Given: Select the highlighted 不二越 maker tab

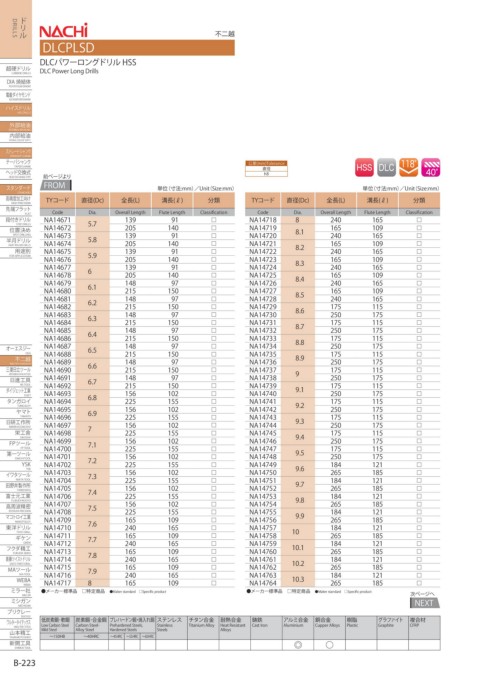Looking at the screenshot, I should click(x=16, y=360).
